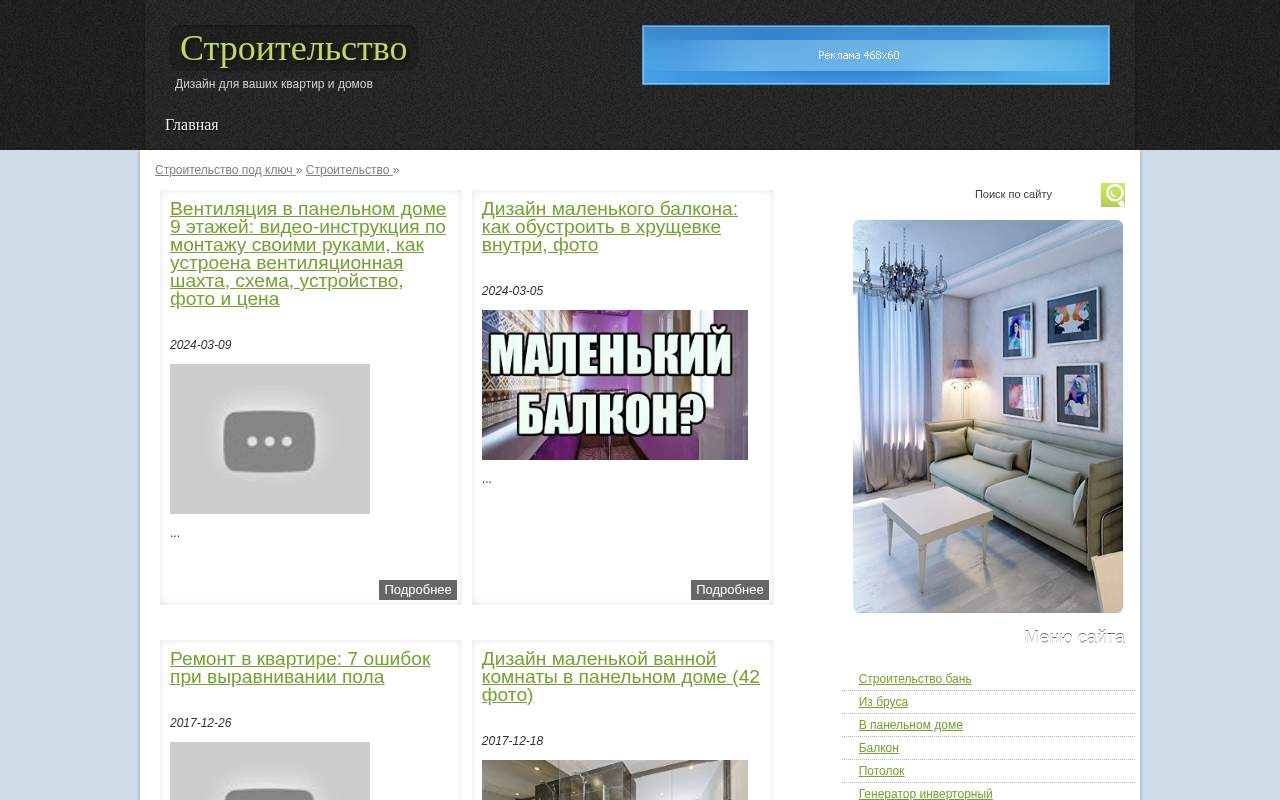1280x800 pixels.
Task: Select Строительство бань in the site menu
Action: [x=915, y=679]
